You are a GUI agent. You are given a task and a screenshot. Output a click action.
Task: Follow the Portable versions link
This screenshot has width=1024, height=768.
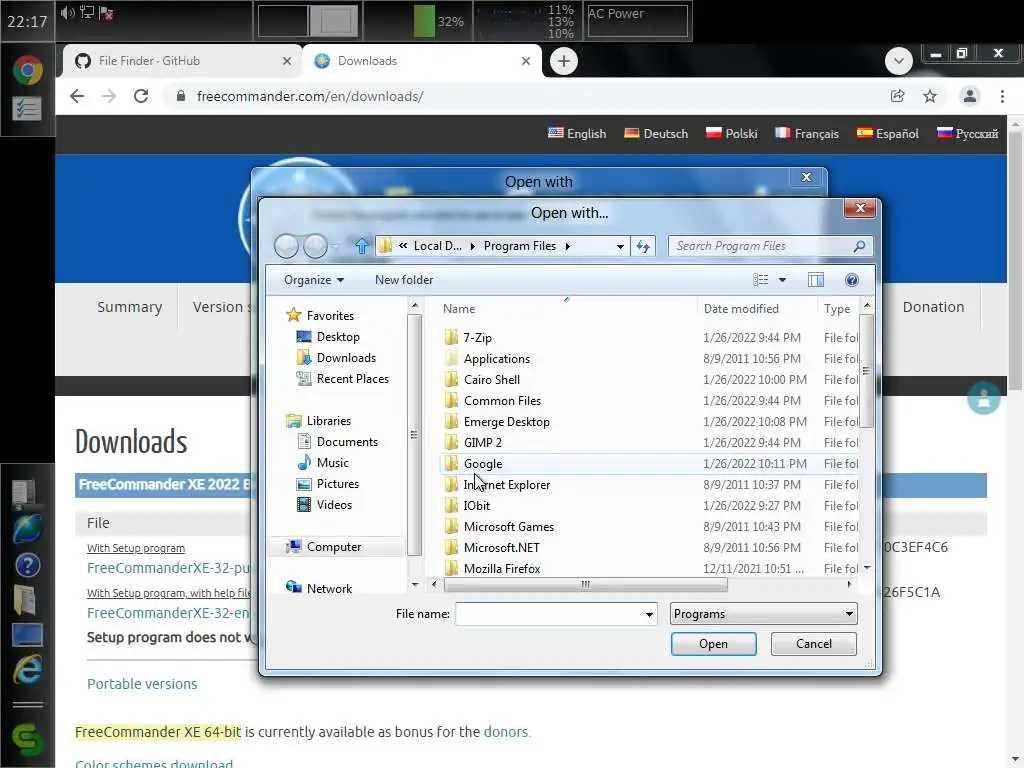tap(142, 684)
